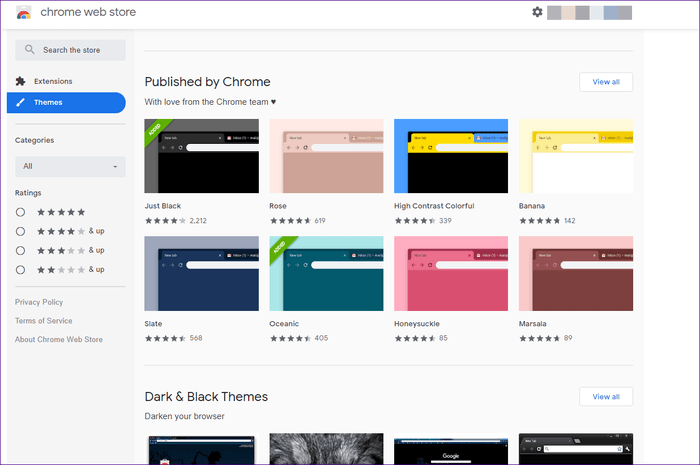Click the chrome web store title text
700x465 pixels.
click(x=88, y=12)
